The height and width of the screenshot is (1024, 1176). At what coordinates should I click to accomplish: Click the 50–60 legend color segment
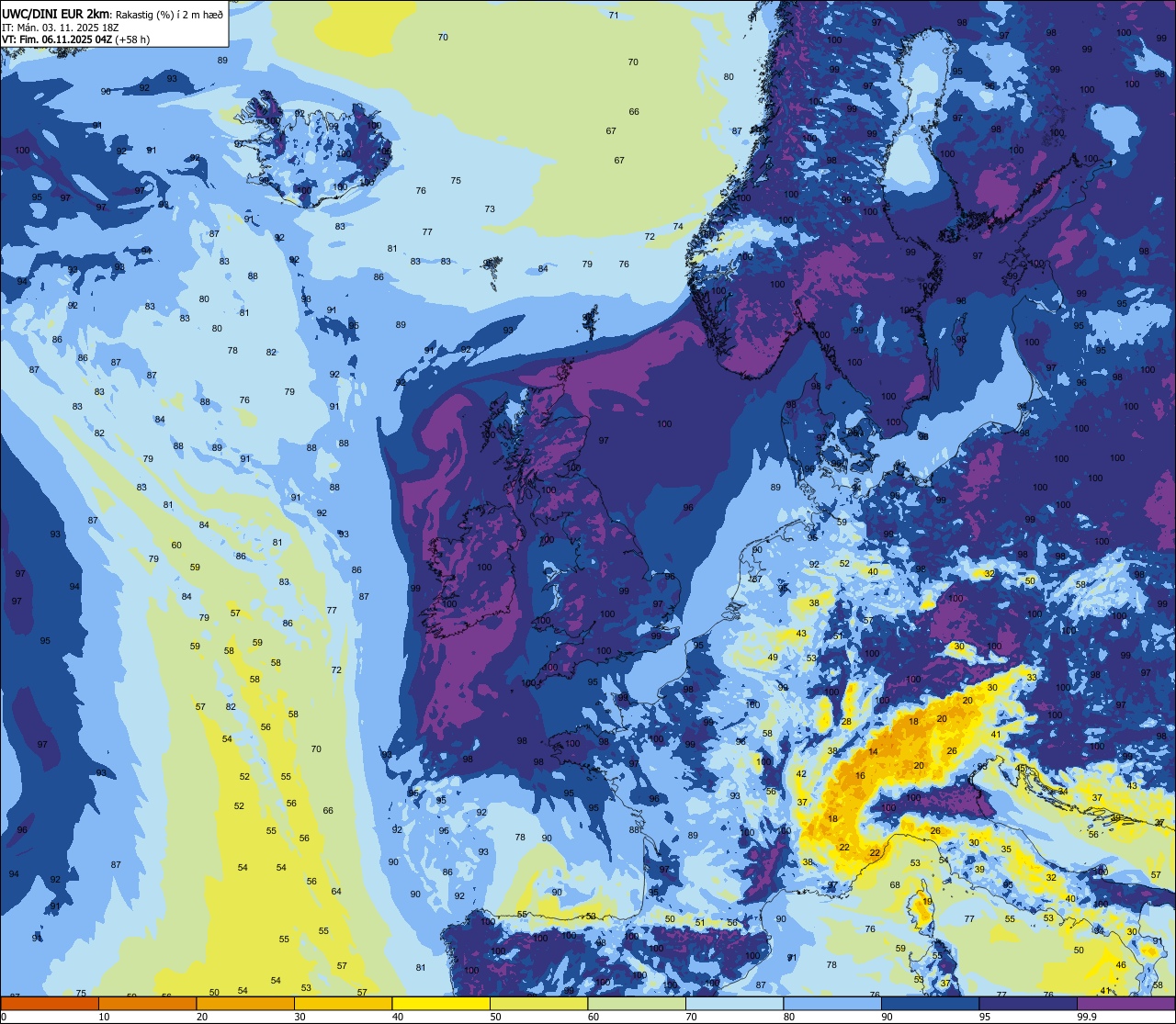coord(538,1003)
